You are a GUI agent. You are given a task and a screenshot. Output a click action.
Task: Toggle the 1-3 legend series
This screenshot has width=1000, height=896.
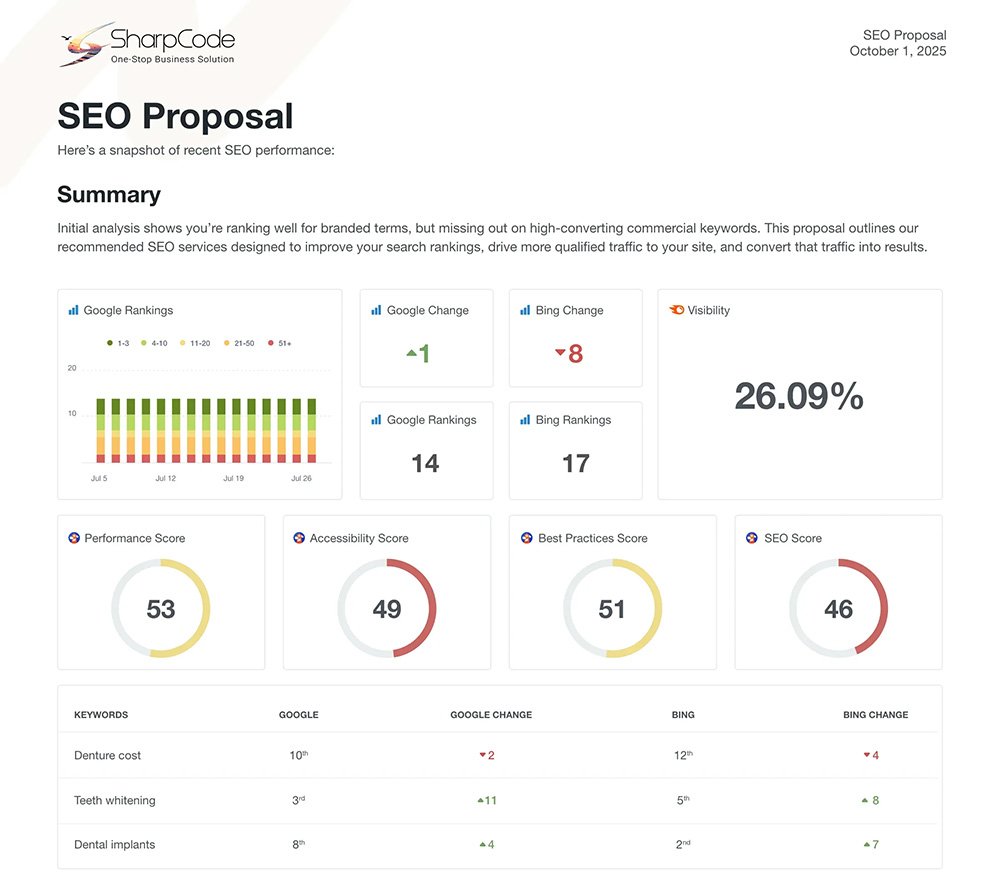(118, 343)
